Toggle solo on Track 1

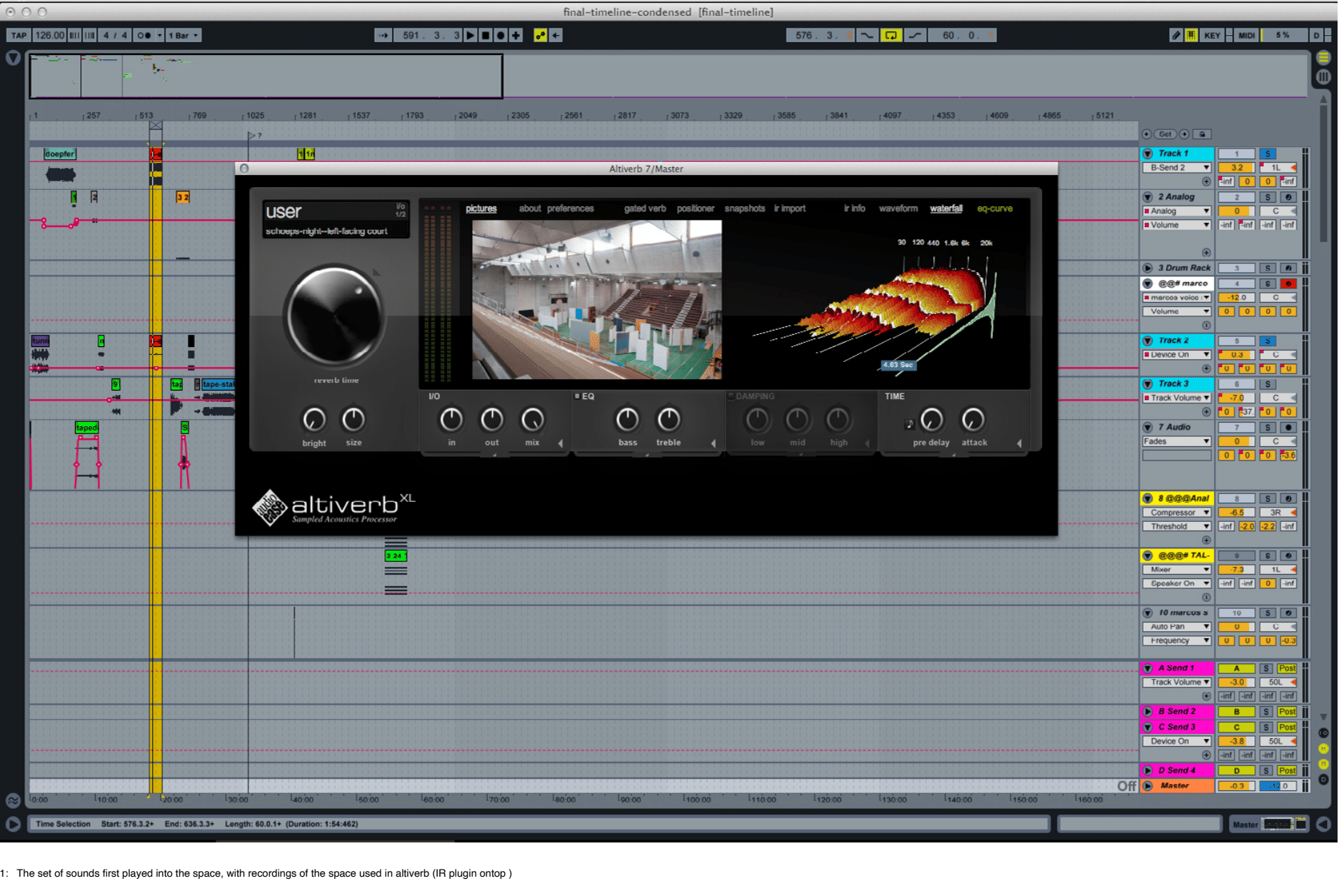click(1268, 153)
